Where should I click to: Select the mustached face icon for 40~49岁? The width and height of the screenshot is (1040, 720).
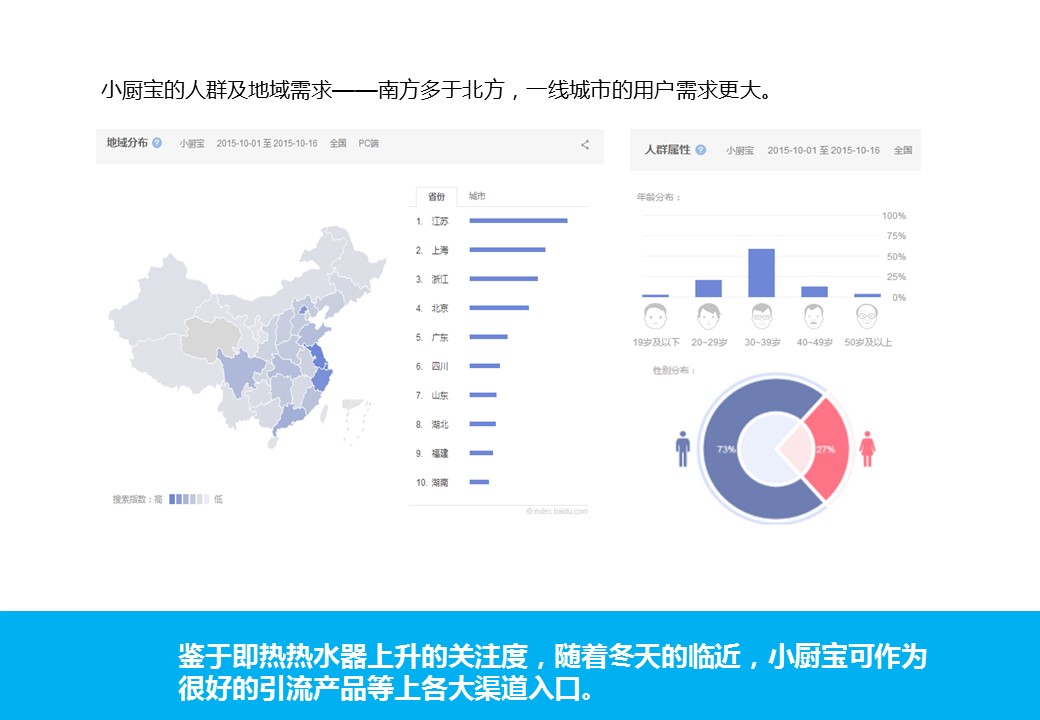click(x=814, y=316)
